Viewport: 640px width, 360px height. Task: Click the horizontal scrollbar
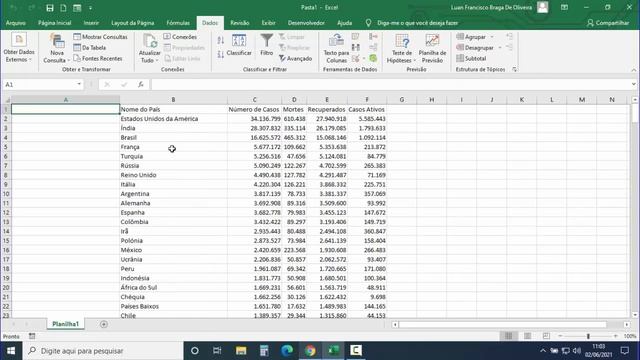(503, 324)
